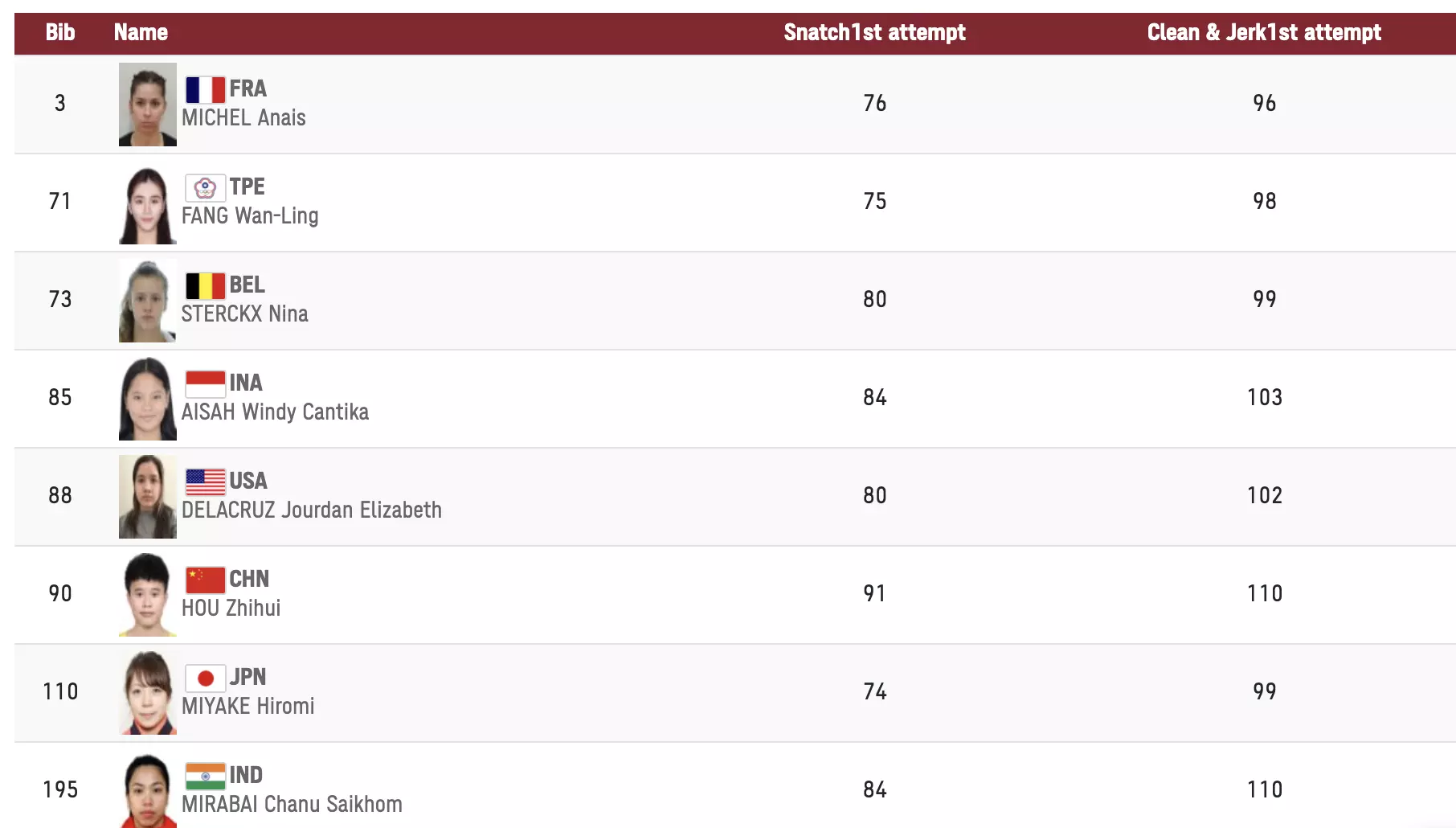Click the France flag icon
Screen dimensions: 1456x828
(205, 89)
